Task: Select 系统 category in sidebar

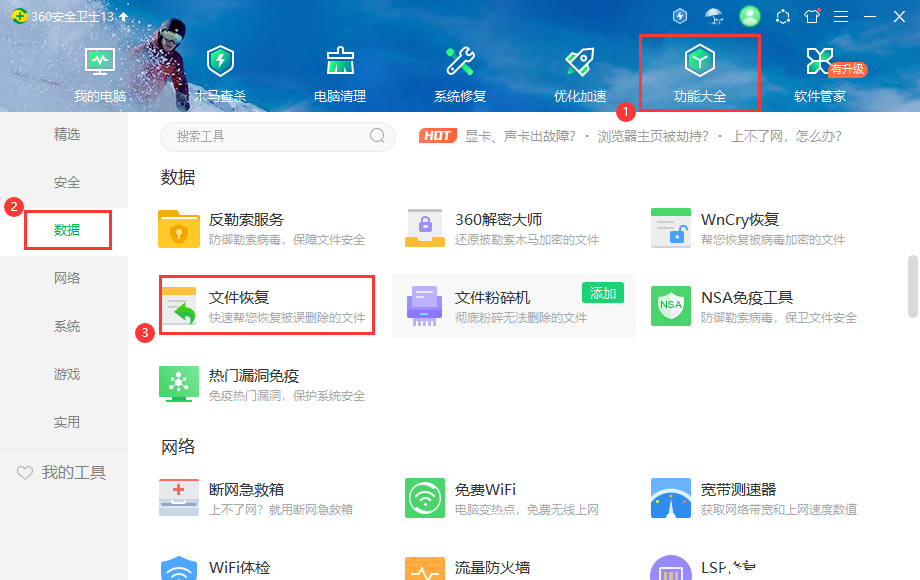Action: pyautogui.click(x=67, y=326)
